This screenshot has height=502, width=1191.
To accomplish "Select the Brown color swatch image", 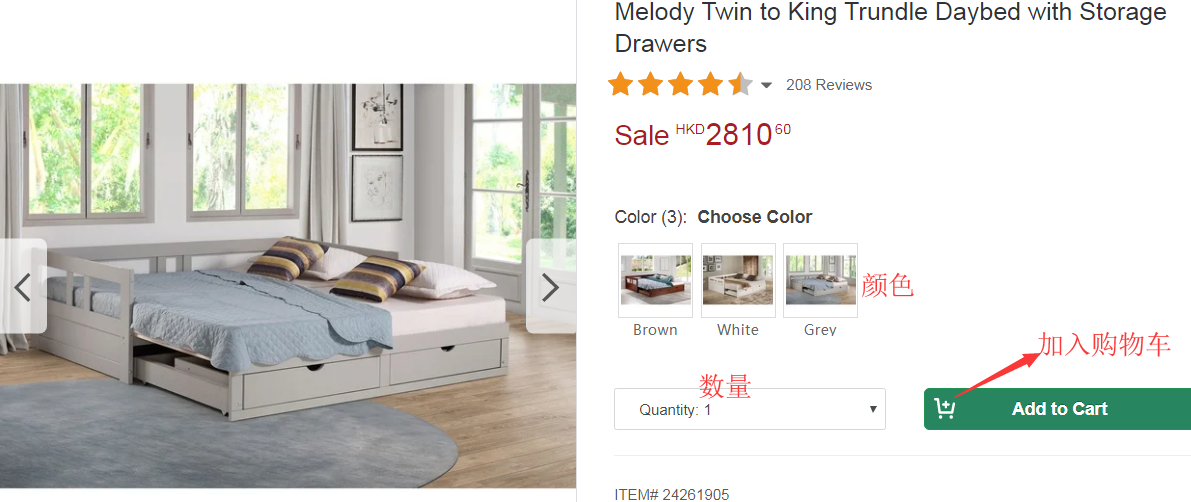I will 656,280.
